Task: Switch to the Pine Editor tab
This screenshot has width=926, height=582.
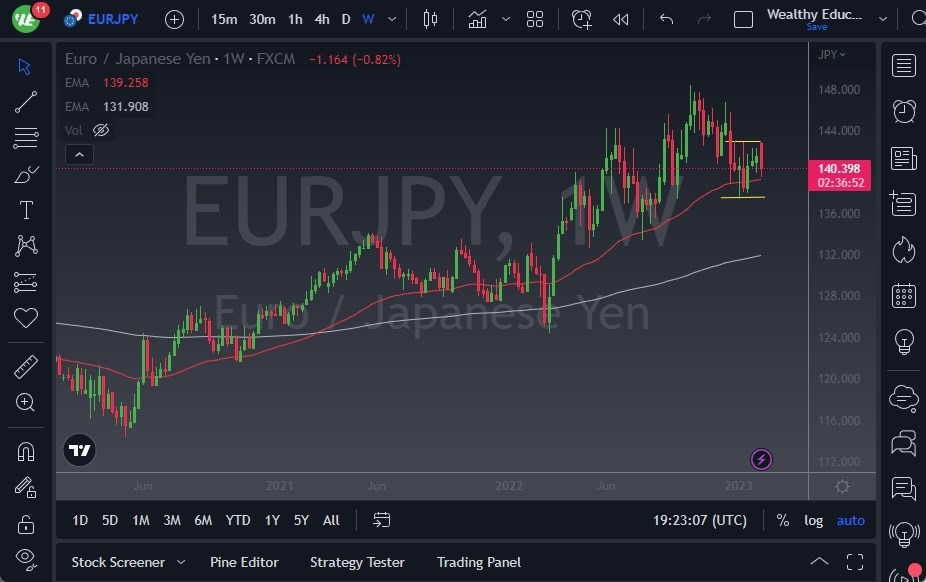Action: click(244, 562)
